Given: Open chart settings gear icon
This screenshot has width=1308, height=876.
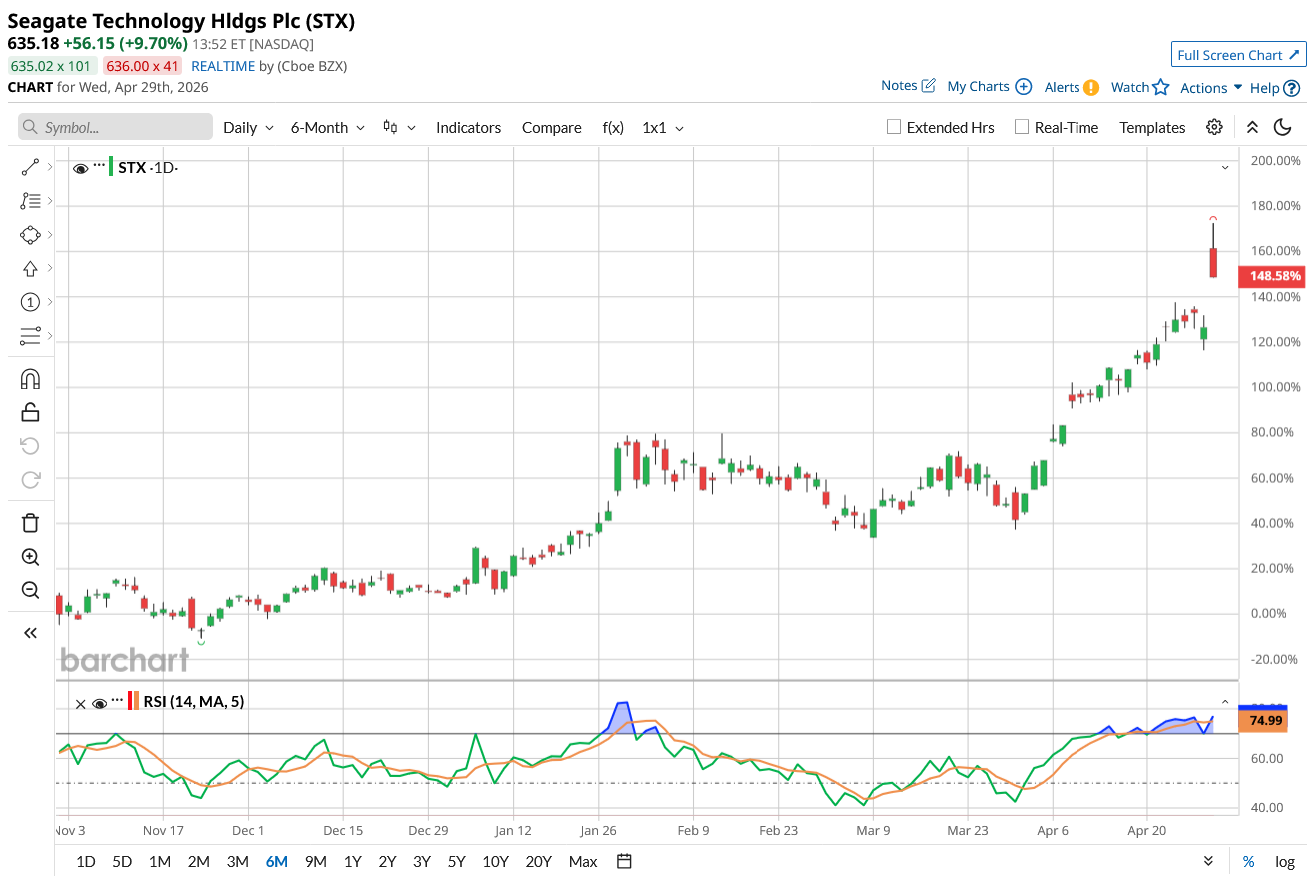Looking at the screenshot, I should click(1214, 127).
